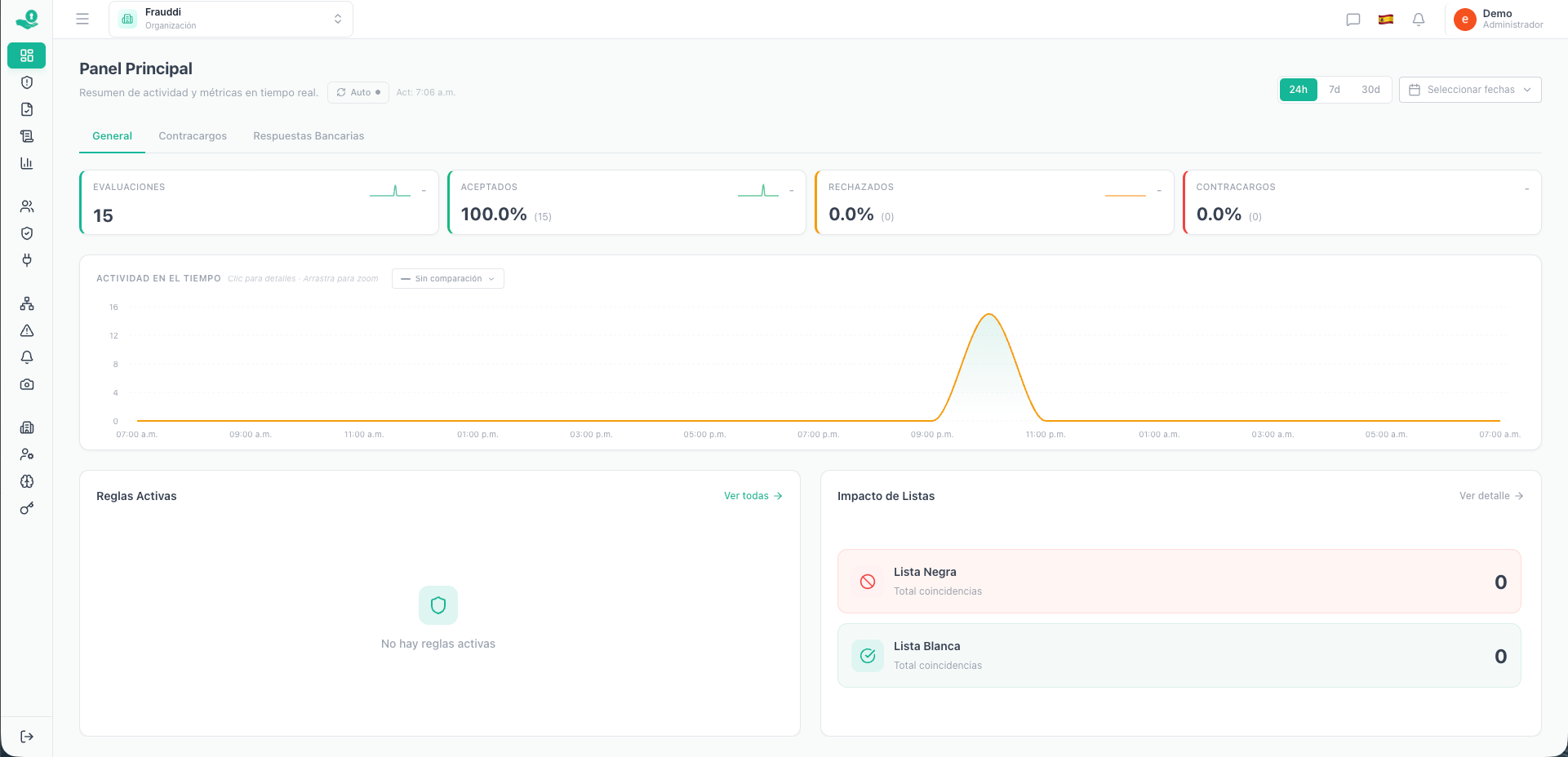The width and height of the screenshot is (1568, 757).
Task: Select the bar chart analytics icon in sidebar
Action: [27, 163]
